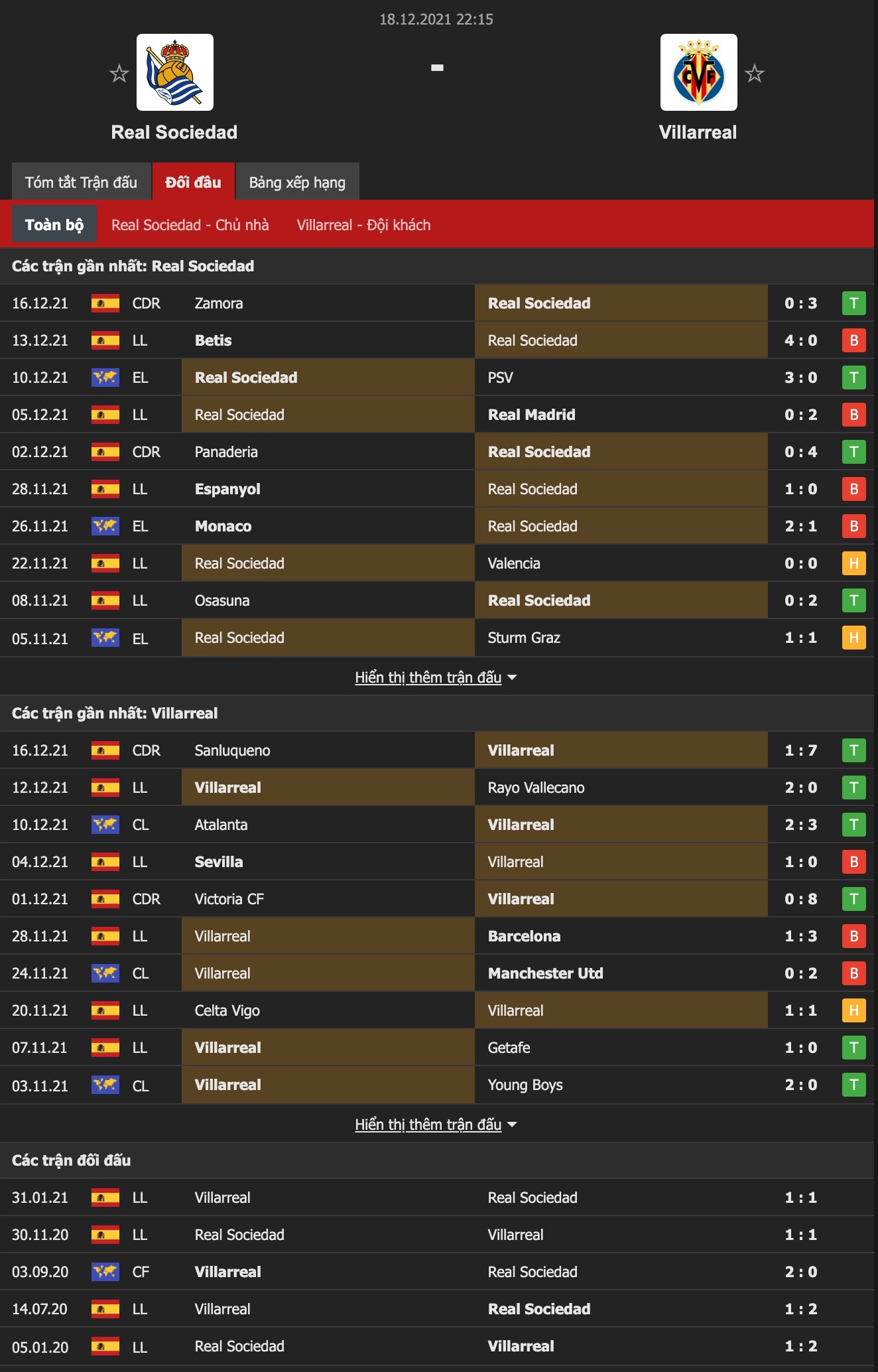Open the 31.01.21 head-to-head 1:1 score
878x1372 pixels.
pos(801,1198)
